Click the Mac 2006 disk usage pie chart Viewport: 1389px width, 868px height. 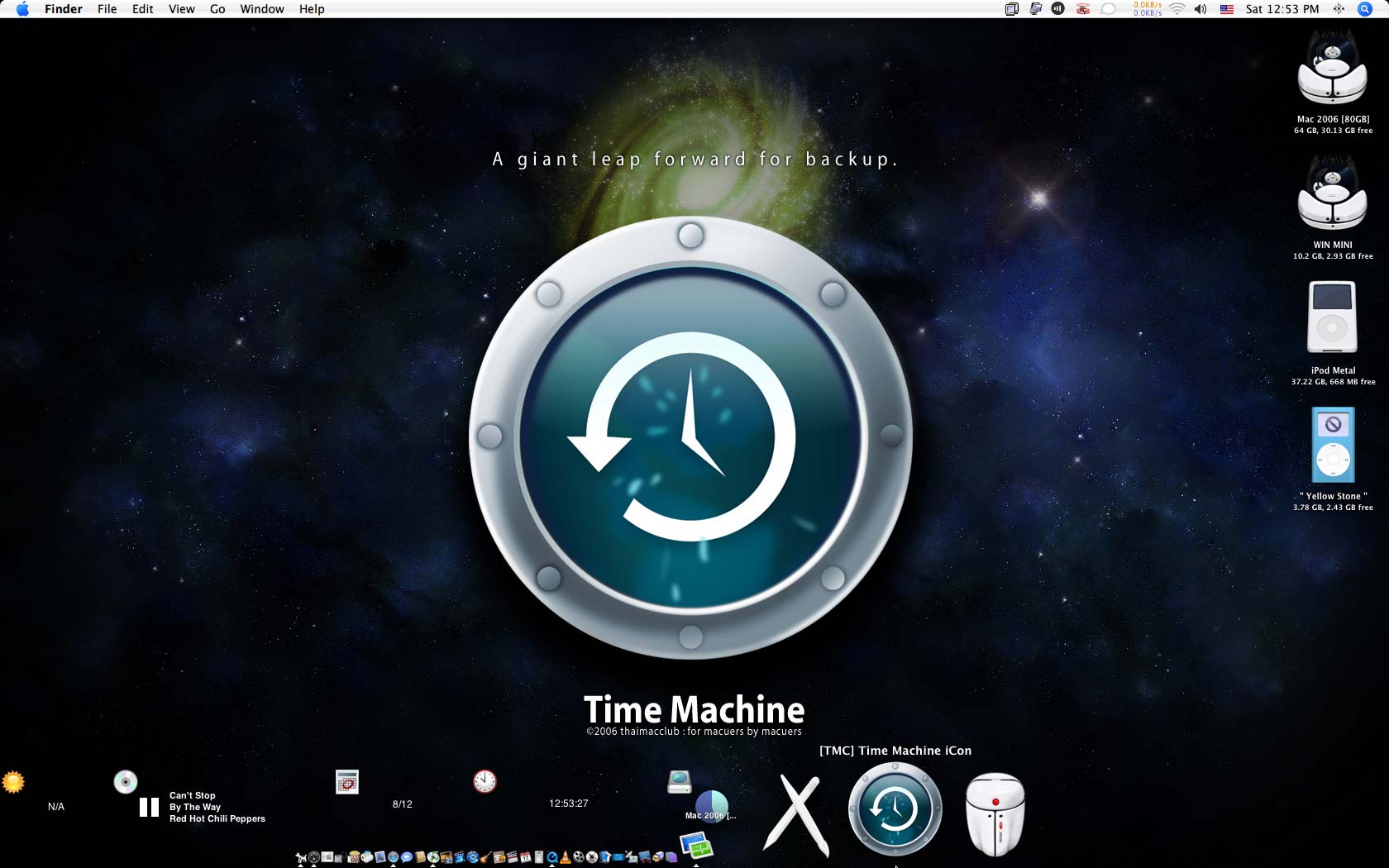coord(711,806)
